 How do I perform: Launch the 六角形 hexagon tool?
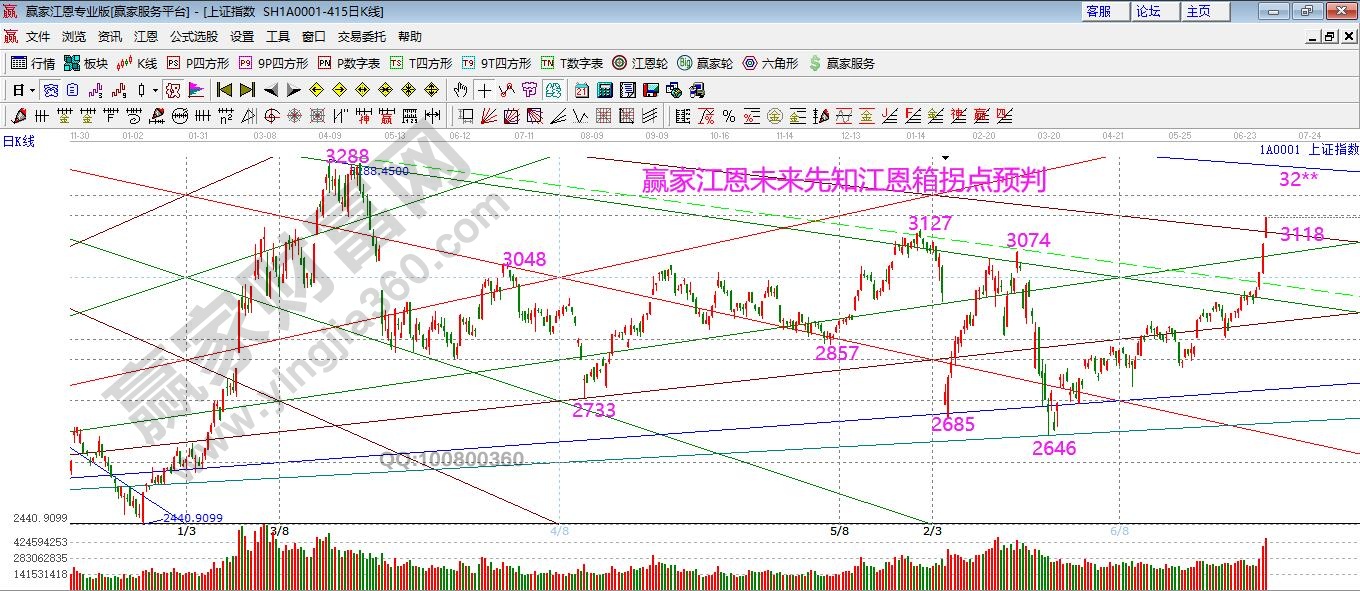(x=770, y=63)
